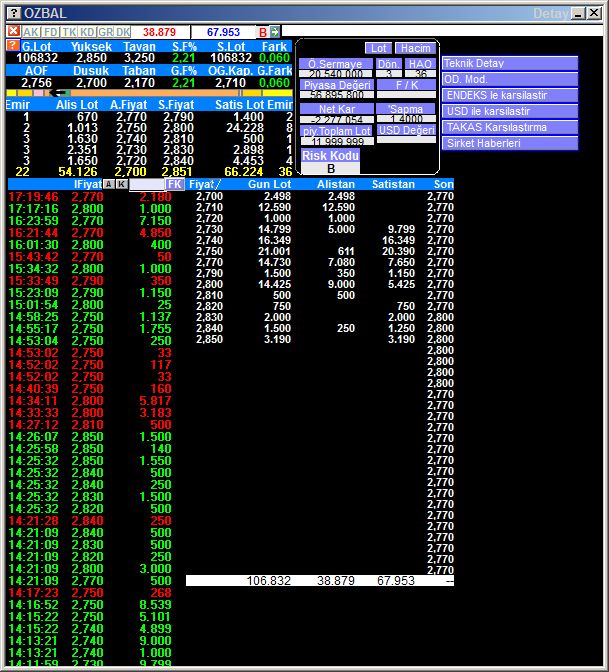Click the Alistan column header
This screenshot has width=609, height=672.
[x=336, y=184]
